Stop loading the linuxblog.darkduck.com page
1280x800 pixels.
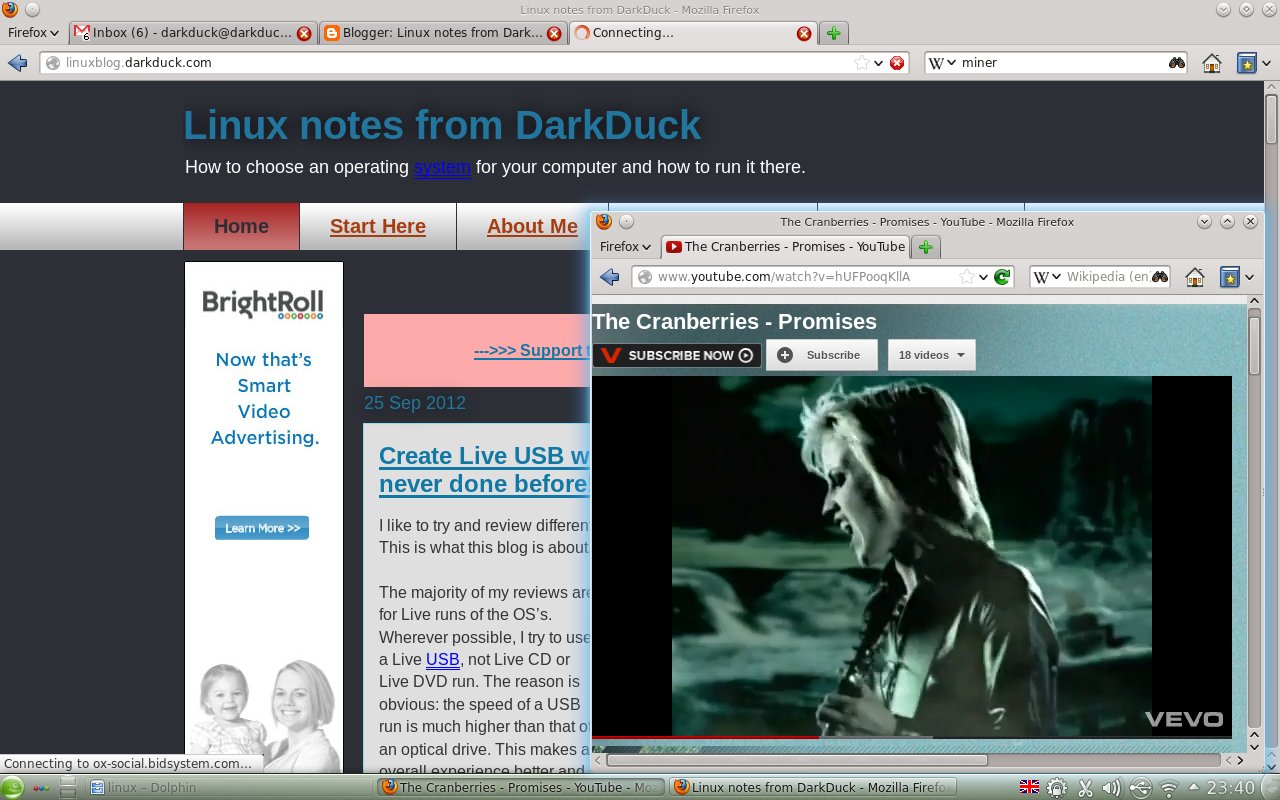(897, 63)
